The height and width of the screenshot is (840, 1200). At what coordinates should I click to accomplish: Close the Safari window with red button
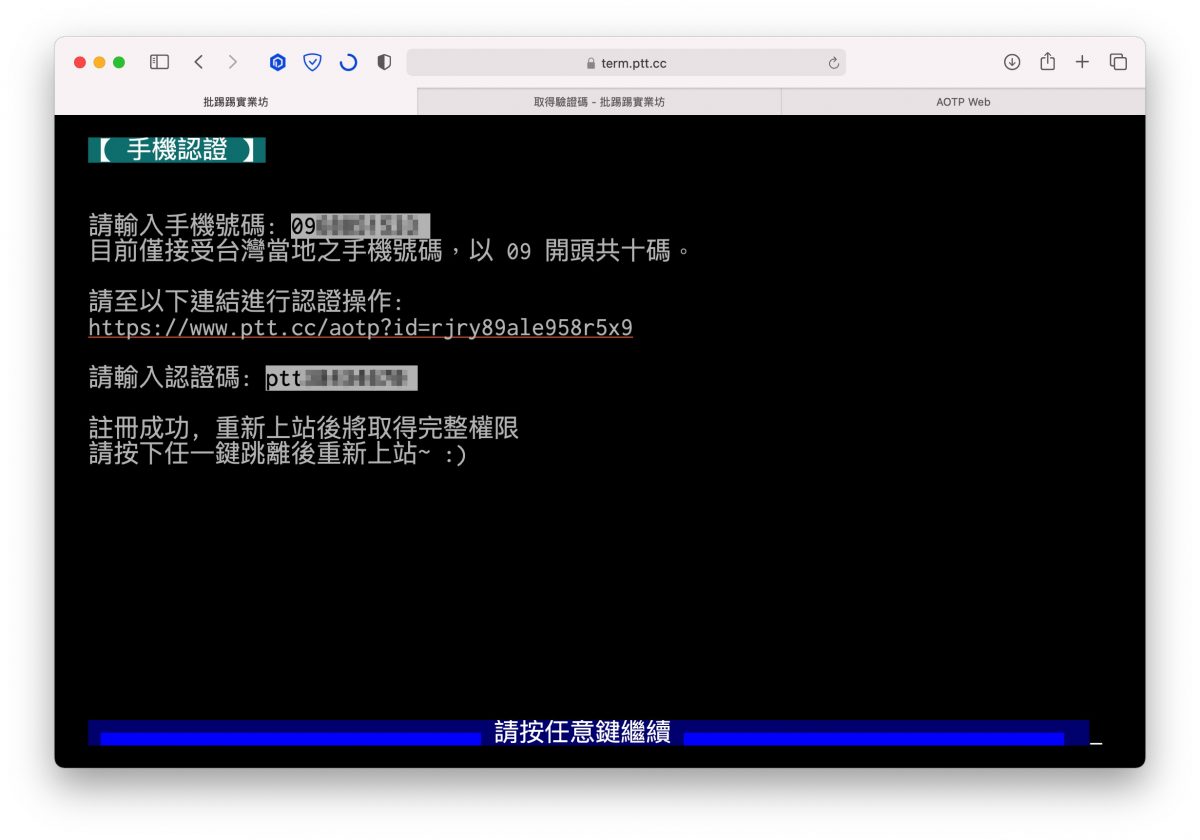[80, 62]
